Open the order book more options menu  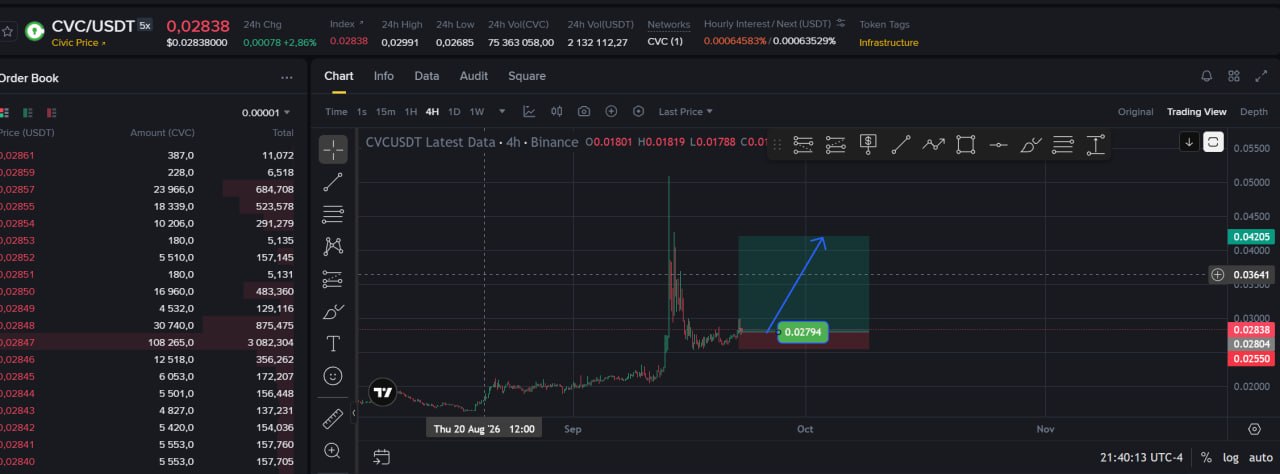(x=287, y=78)
